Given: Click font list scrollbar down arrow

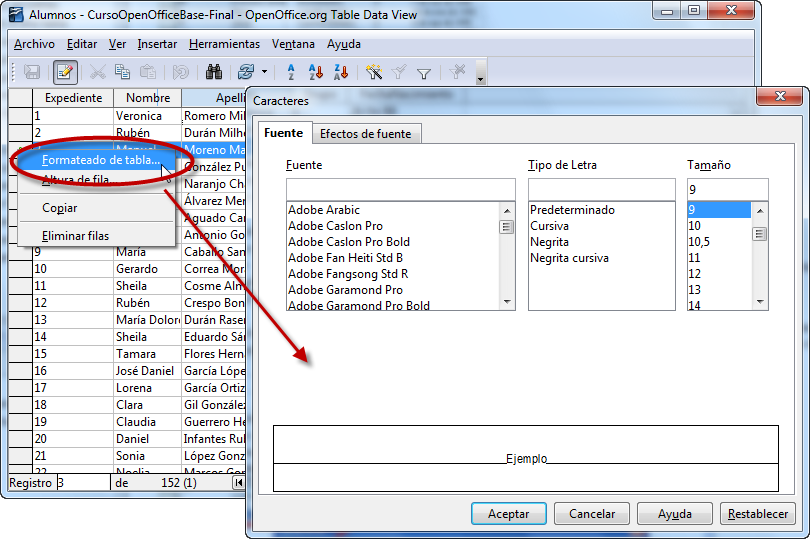Looking at the screenshot, I should [x=507, y=302].
